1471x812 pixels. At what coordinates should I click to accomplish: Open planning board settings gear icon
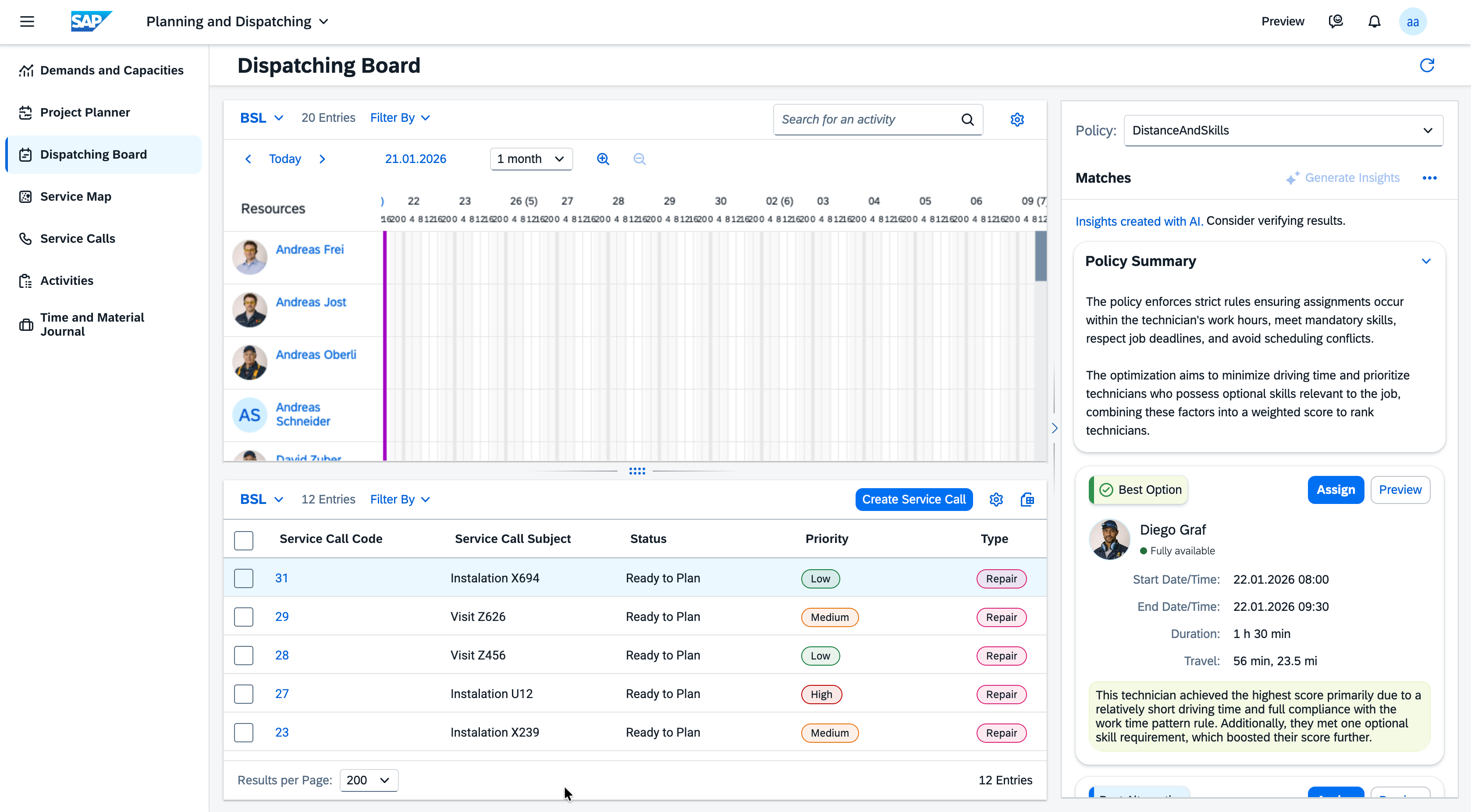(x=1017, y=119)
